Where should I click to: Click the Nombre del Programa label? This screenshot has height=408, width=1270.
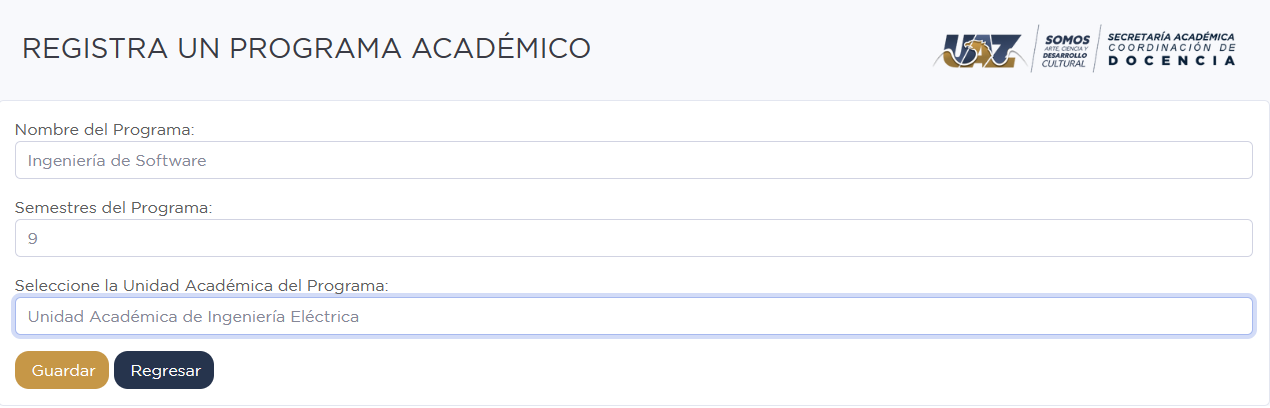pos(104,129)
